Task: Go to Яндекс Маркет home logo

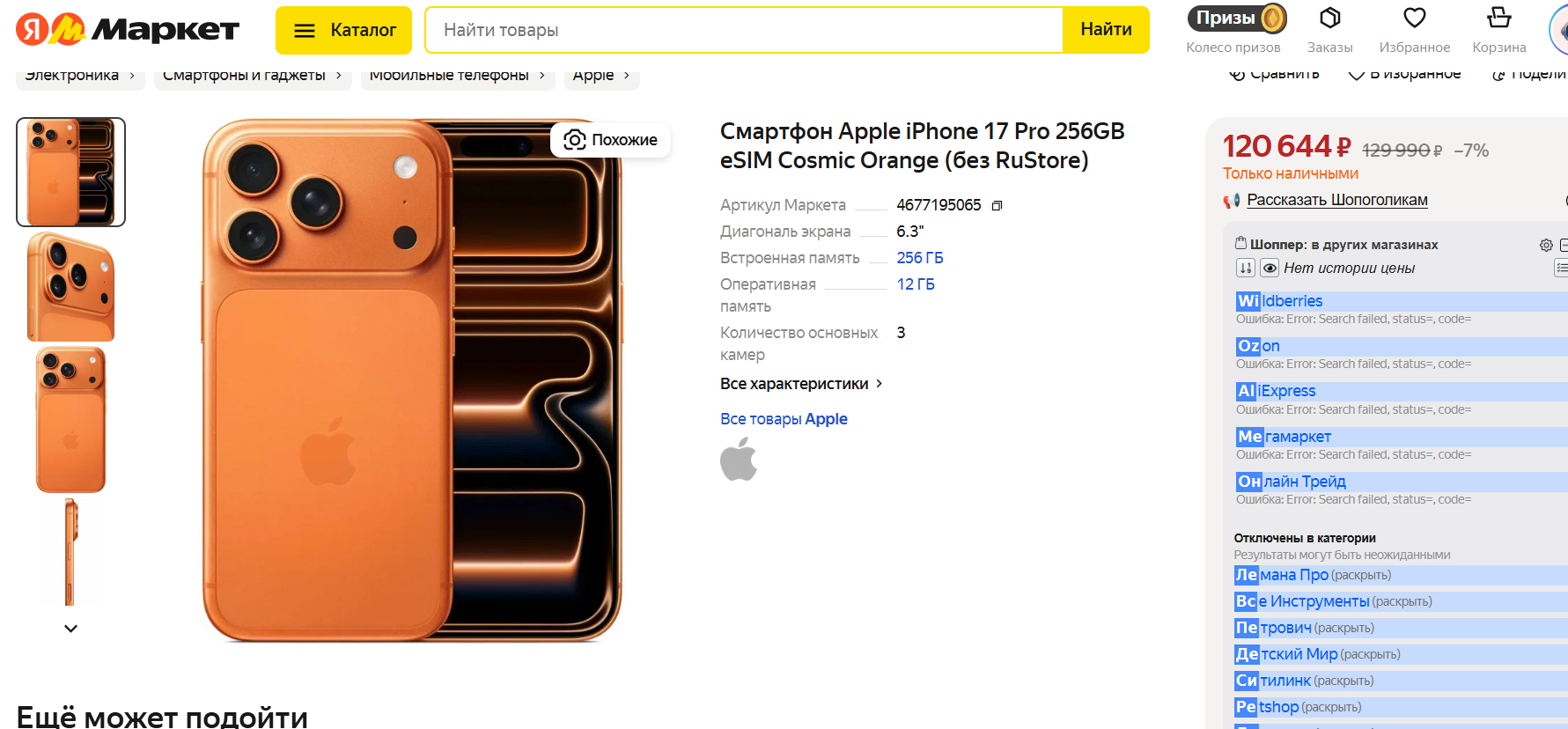Action: pos(128,30)
